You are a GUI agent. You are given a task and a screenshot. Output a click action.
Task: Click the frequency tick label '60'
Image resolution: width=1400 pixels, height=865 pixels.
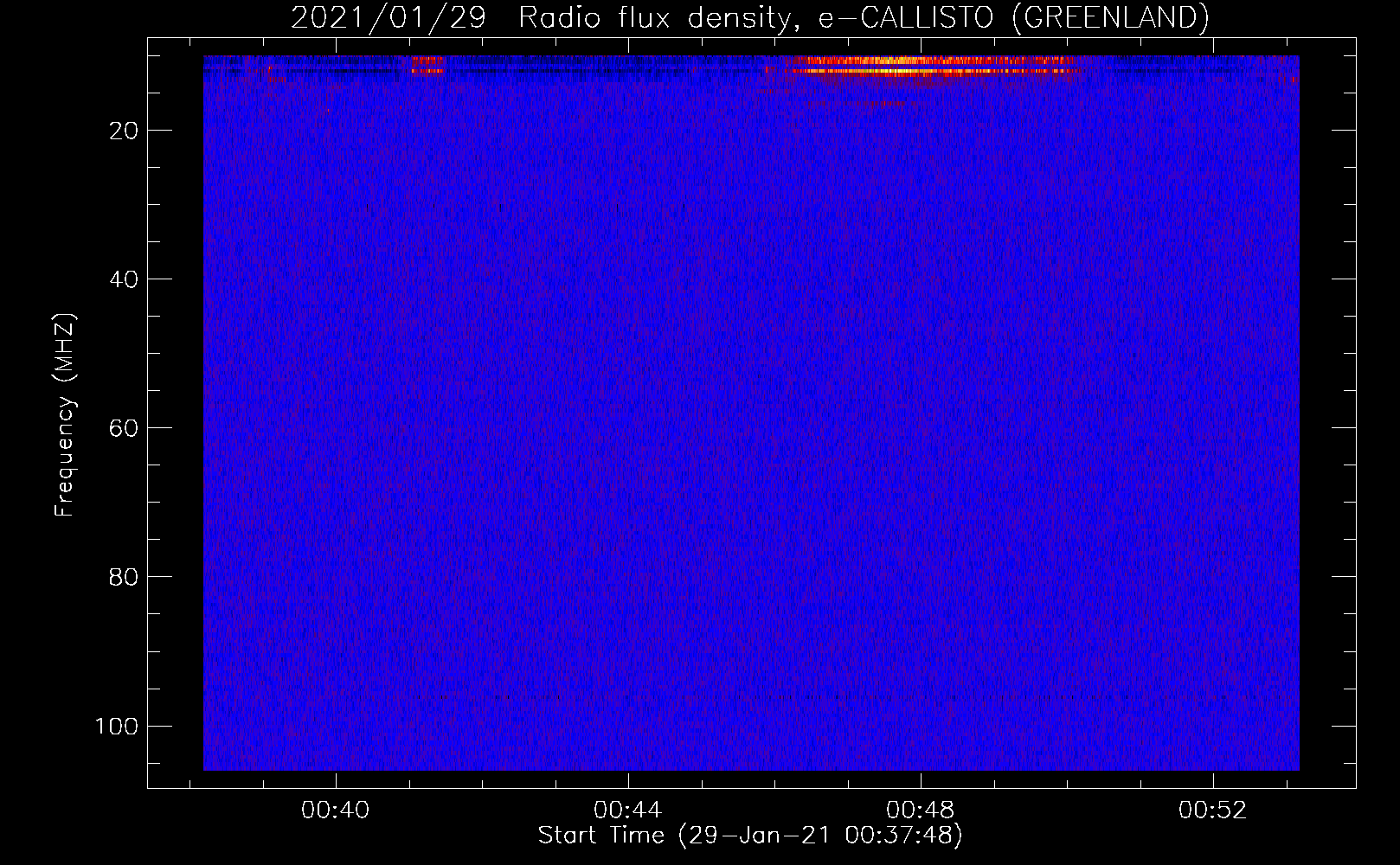pyautogui.click(x=124, y=428)
